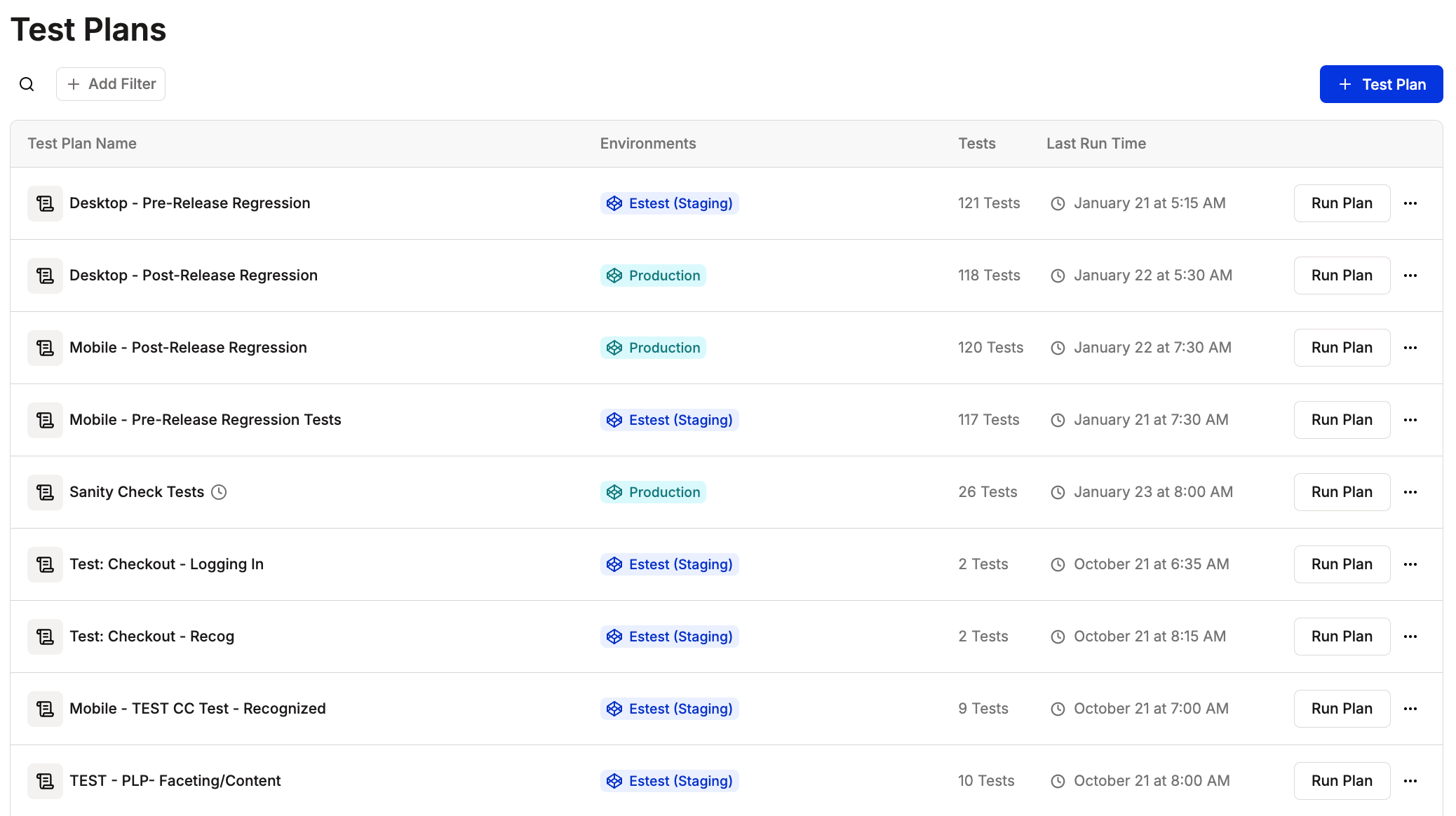Click Estest (Staging) tag on Mobile - Pre-Release row
This screenshot has height=816, width=1456.
pyautogui.click(x=670, y=420)
